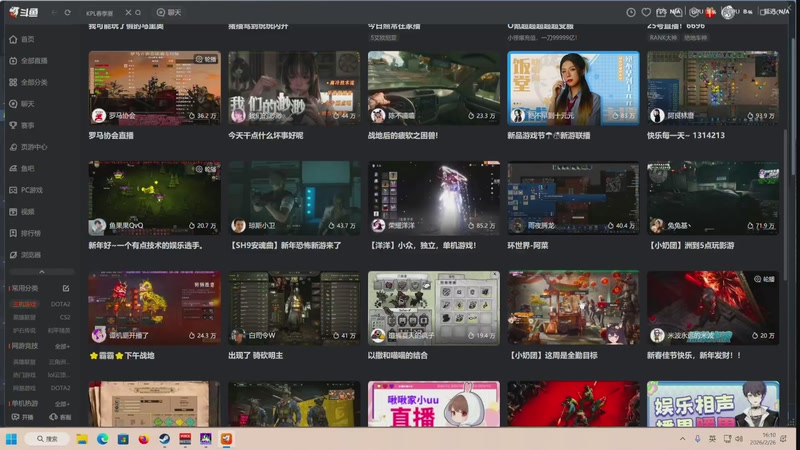Click the 开播 start streaming button
This screenshot has width=800, height=450.
22,417
